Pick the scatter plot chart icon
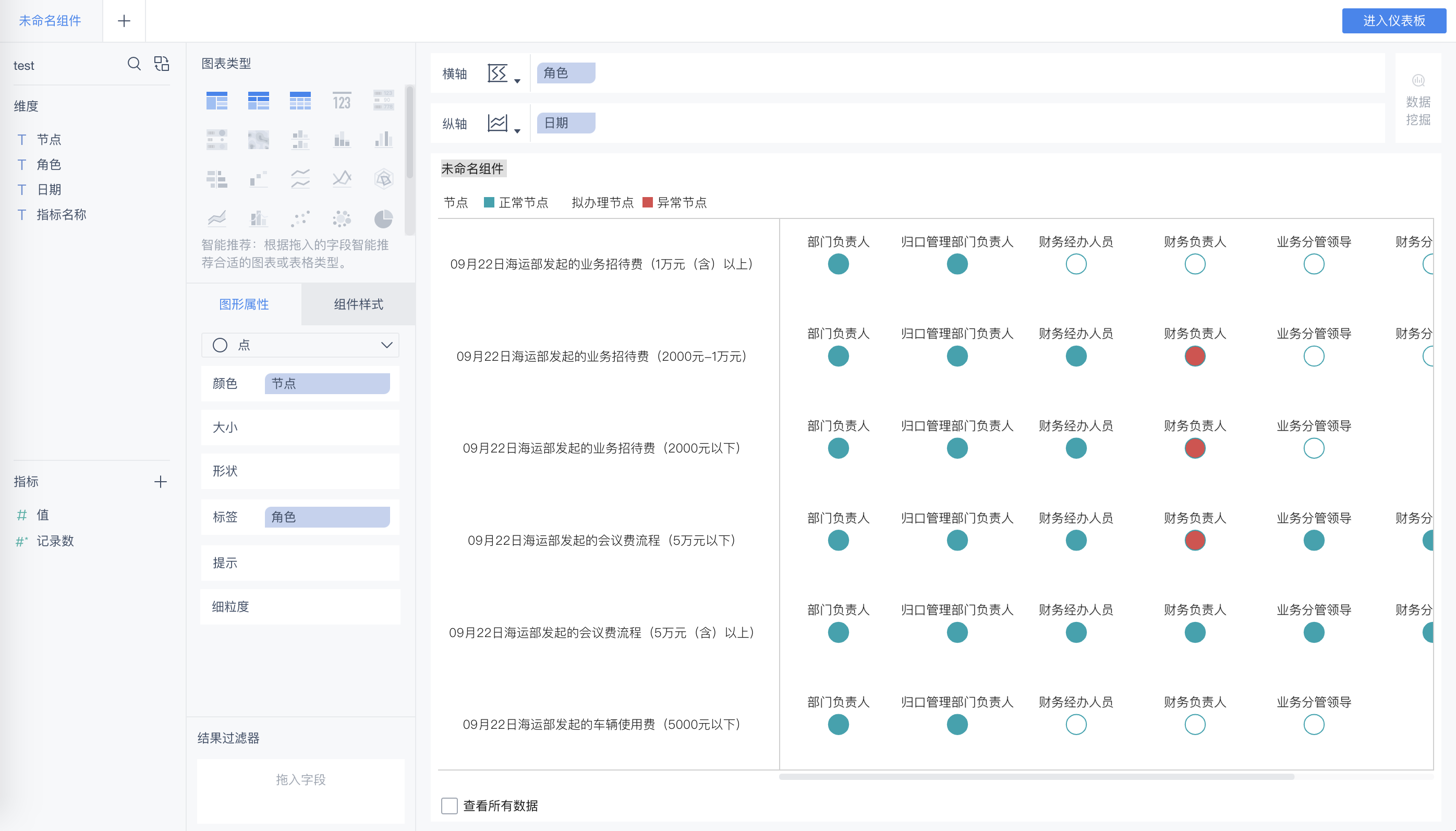This screenshot has height=831, width=1456. (x=300, y=218)
